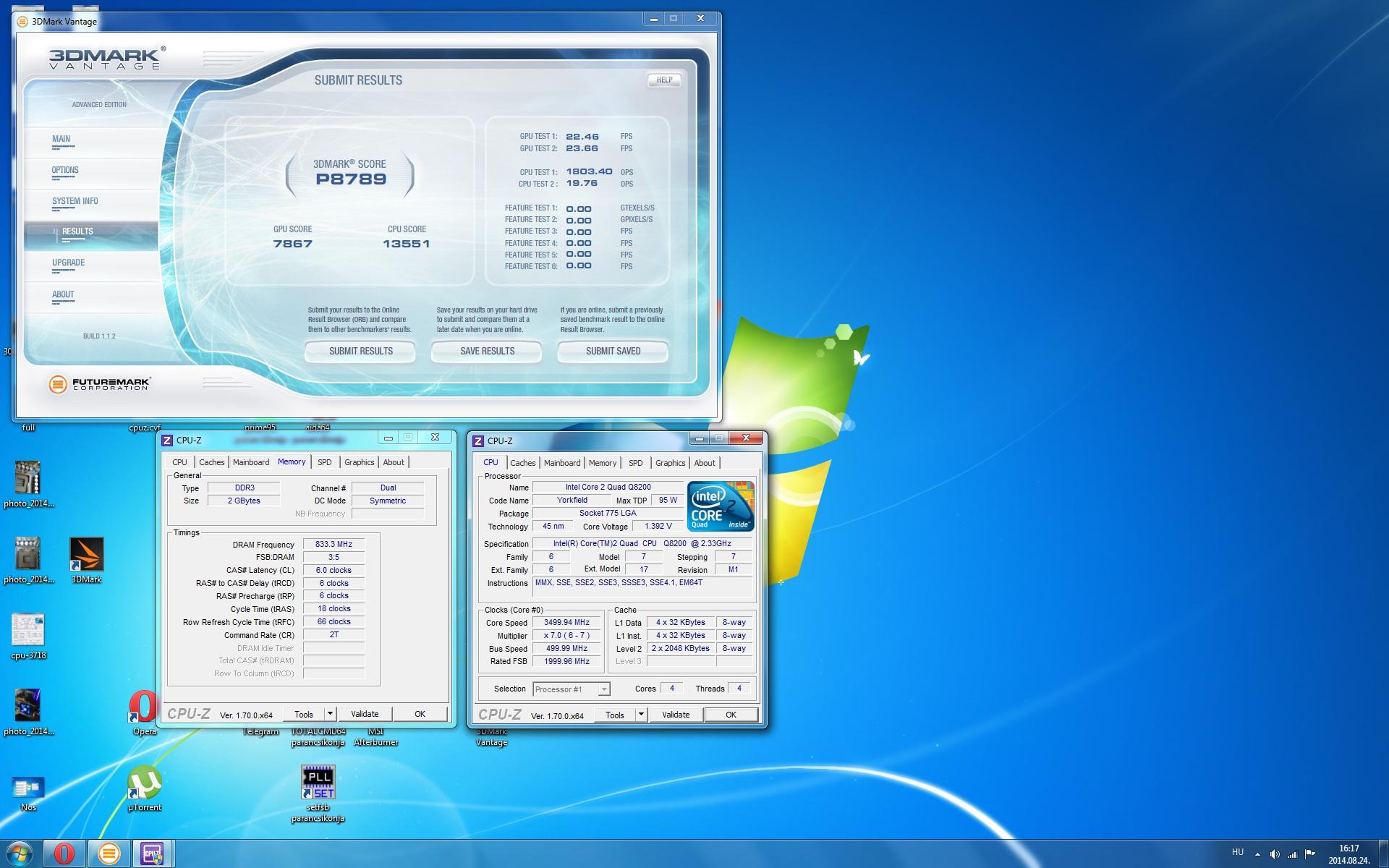Click the HU language indicator in taskbar
Image resolution: width=1389 pixels, height=868 pixels.
pyautogui.click(x=1238, y=852)
